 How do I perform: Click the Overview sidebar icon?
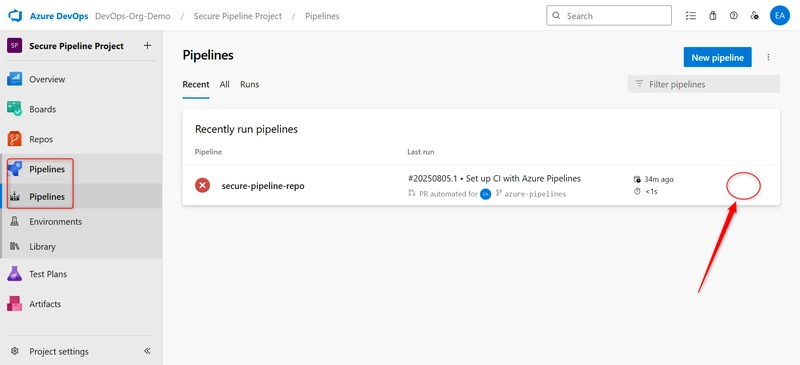point(14,79)
